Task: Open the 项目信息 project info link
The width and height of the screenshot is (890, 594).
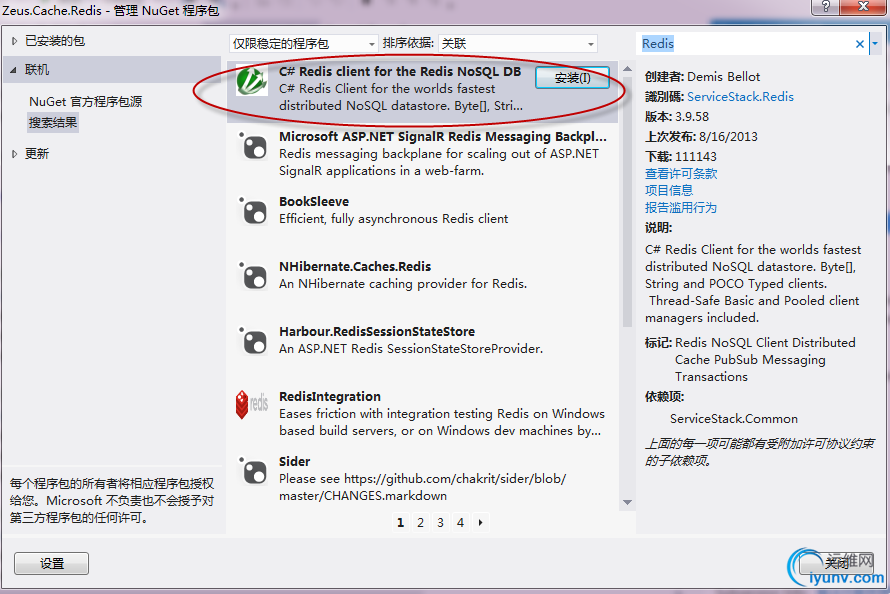Action: (x=669, y=191)
